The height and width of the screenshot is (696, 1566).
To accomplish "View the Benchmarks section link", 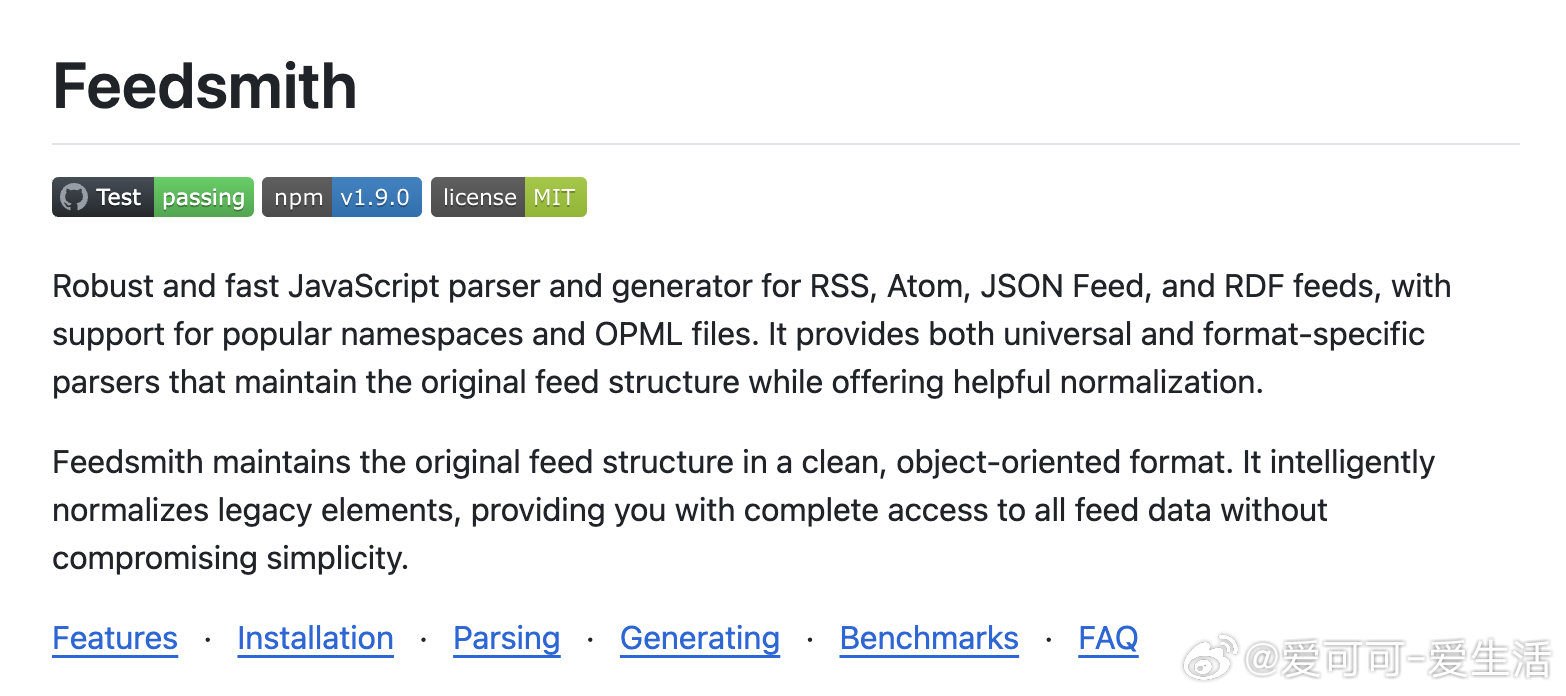I will [929, 638].
